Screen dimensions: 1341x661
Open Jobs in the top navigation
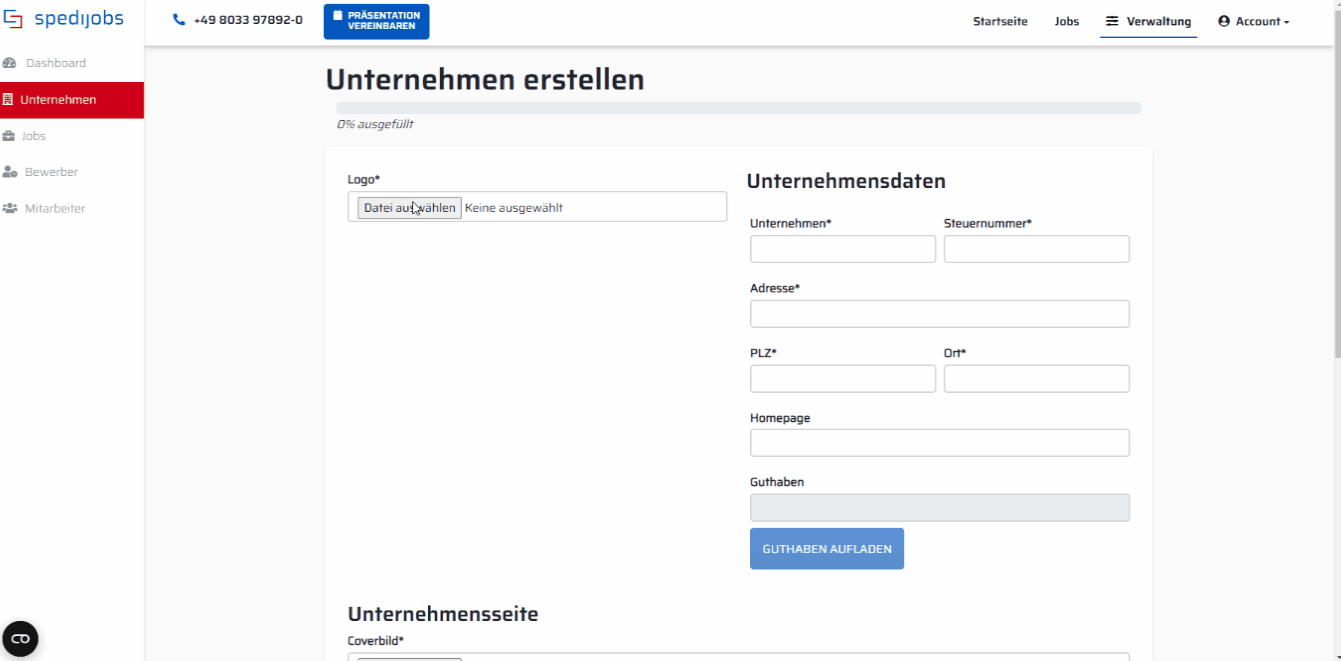[x=1066, y=21]
